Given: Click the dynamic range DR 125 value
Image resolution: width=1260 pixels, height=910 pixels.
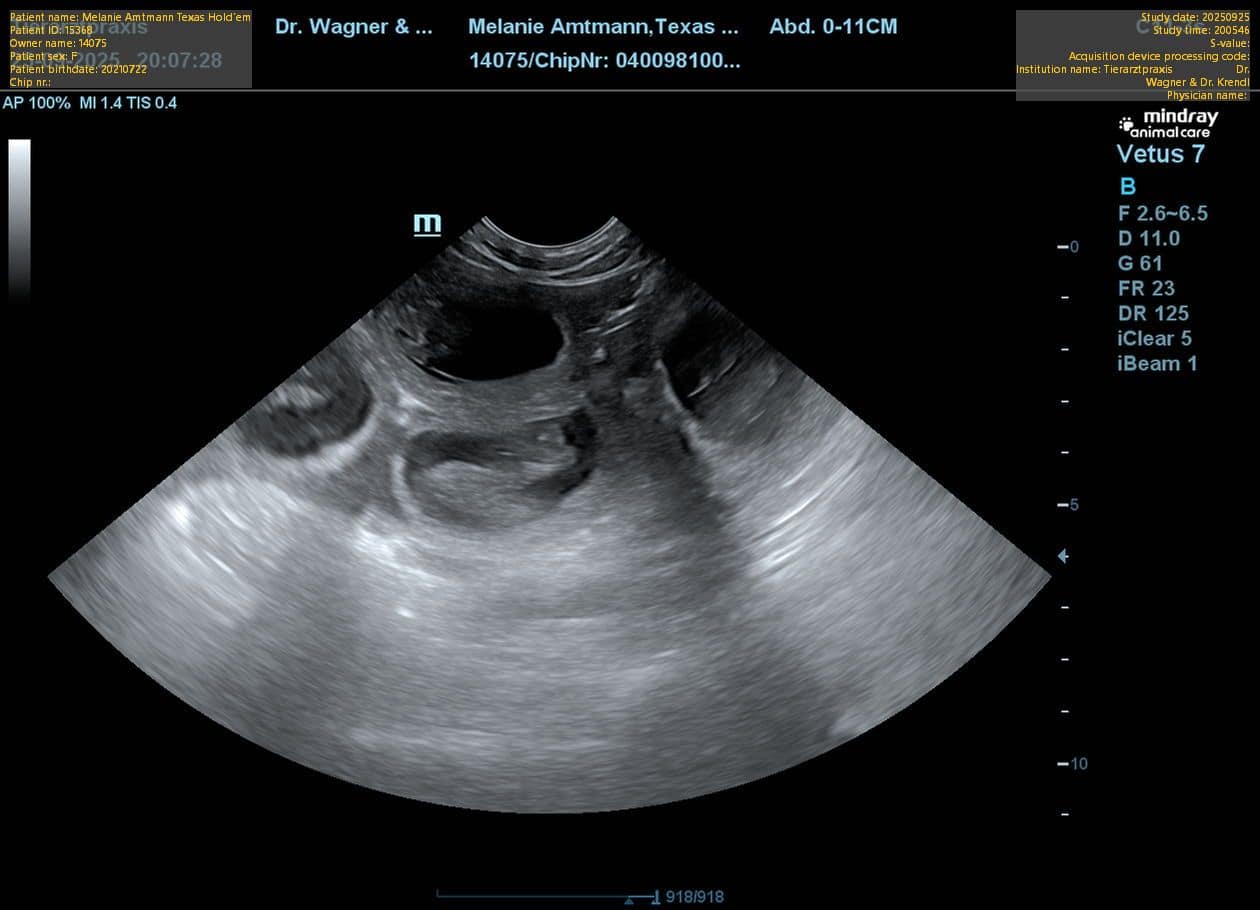Looking at the screenshot, I should point(1153,313).
